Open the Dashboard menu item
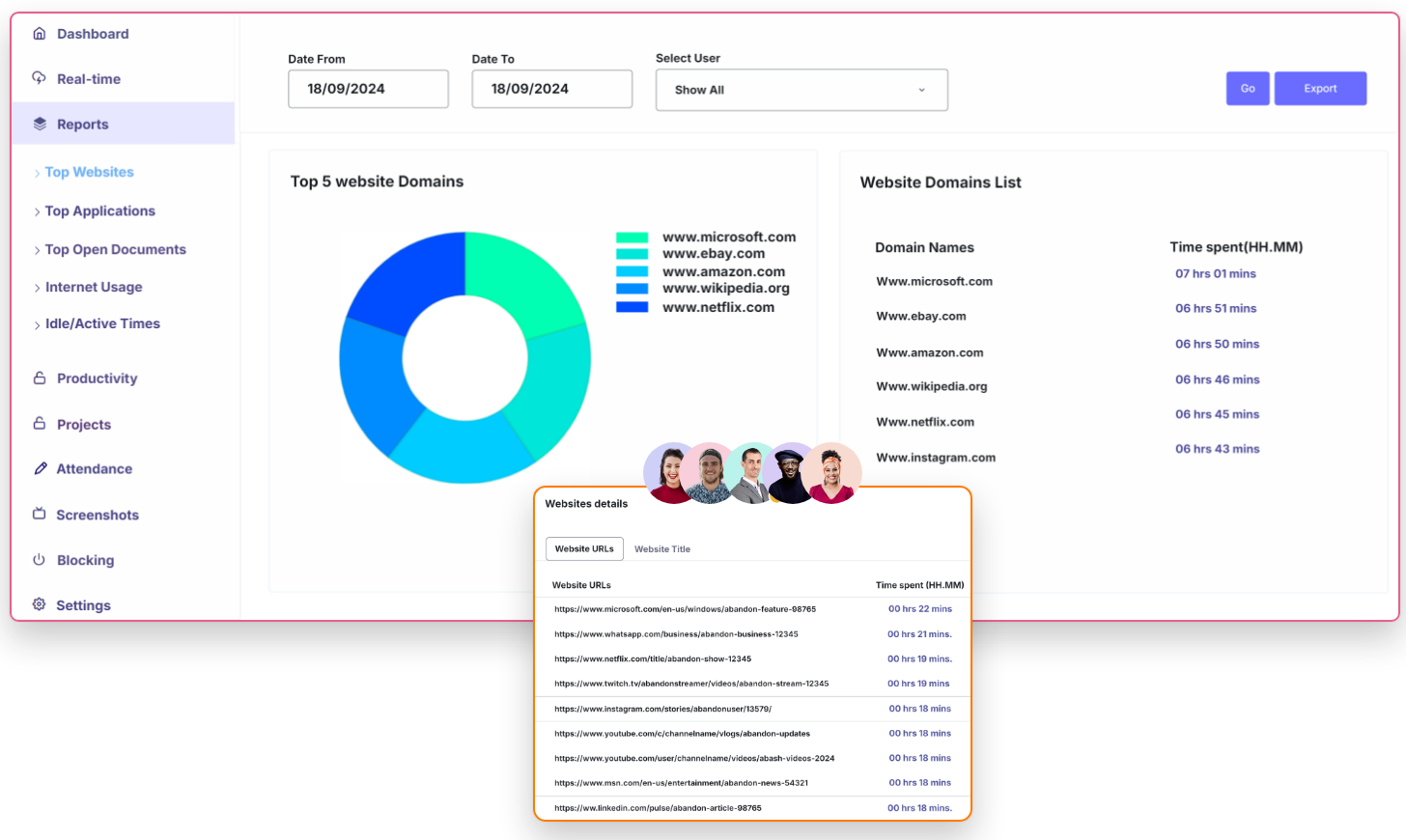 [93, 34]
